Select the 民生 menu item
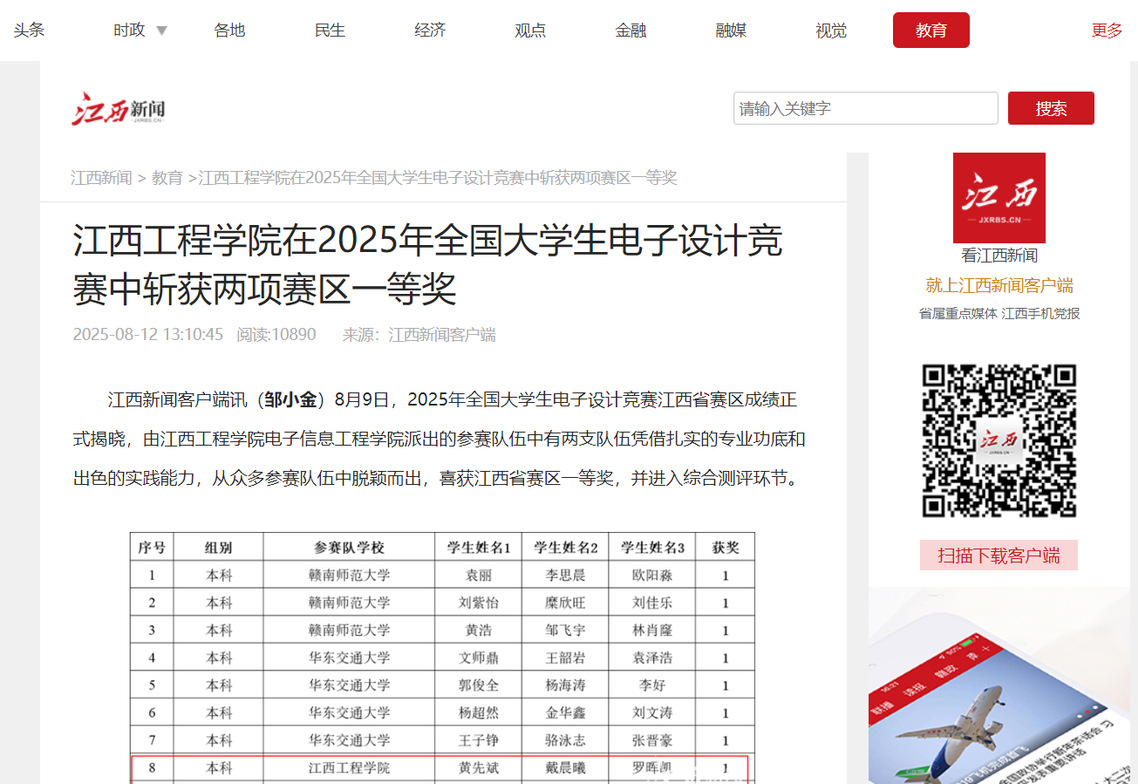The width and height of the screenshot is (1138, 784). pos(329,30)
